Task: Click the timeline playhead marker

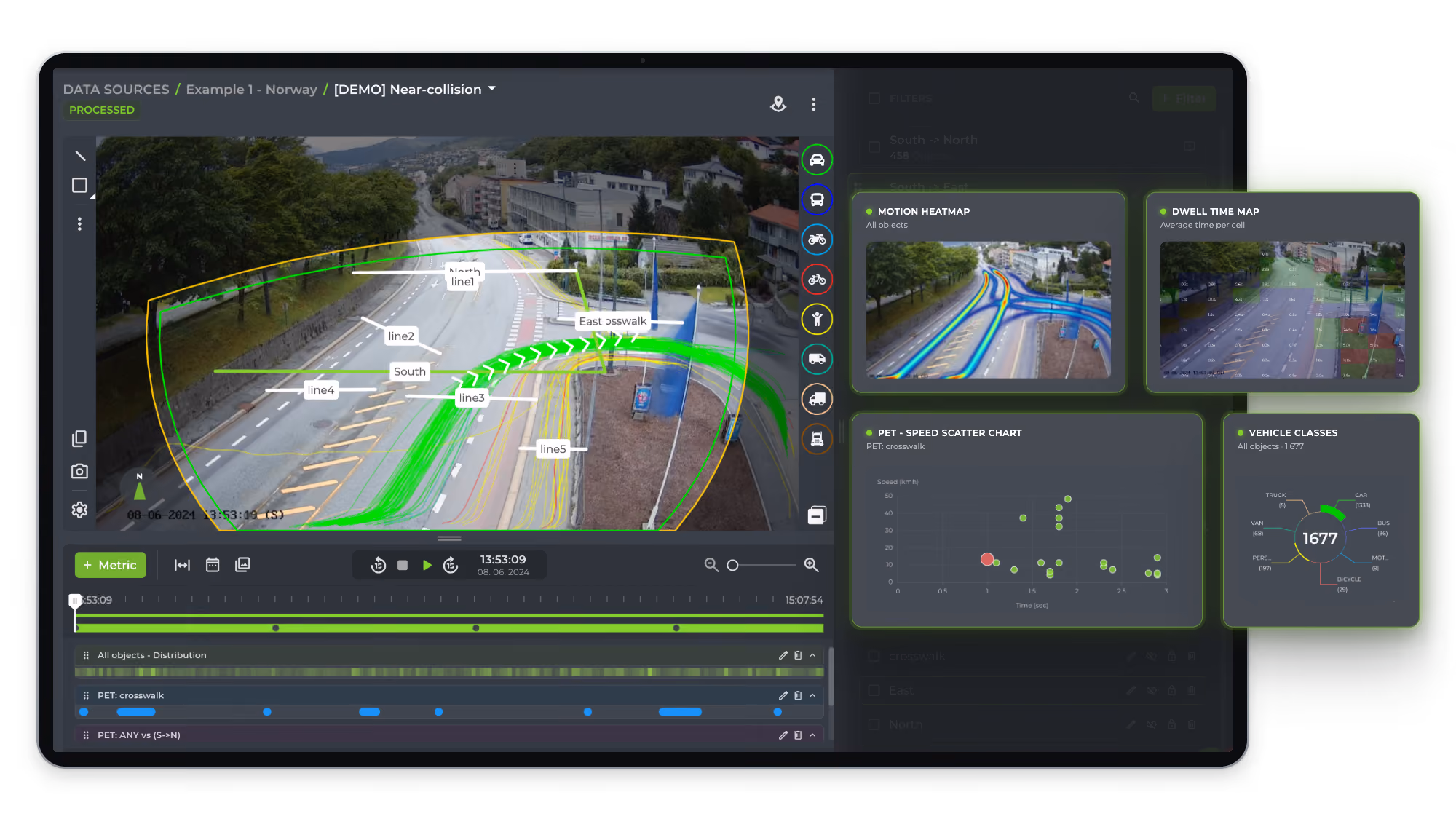Action: [74, 601]
